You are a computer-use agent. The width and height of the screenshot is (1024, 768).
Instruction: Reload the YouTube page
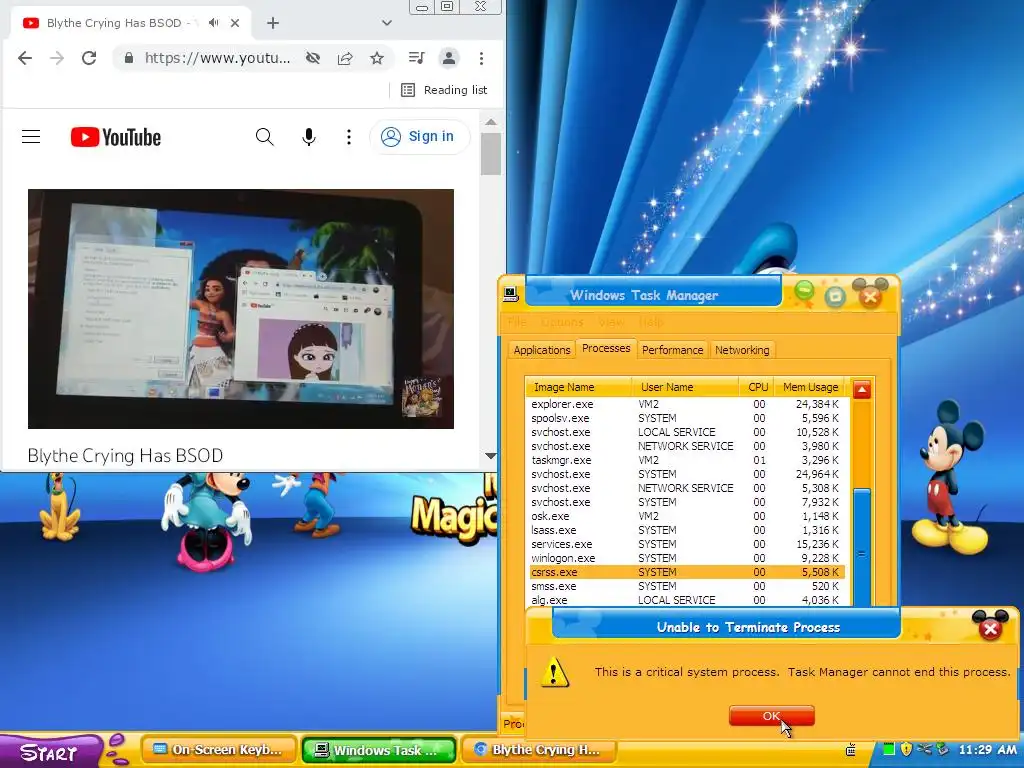89,58
